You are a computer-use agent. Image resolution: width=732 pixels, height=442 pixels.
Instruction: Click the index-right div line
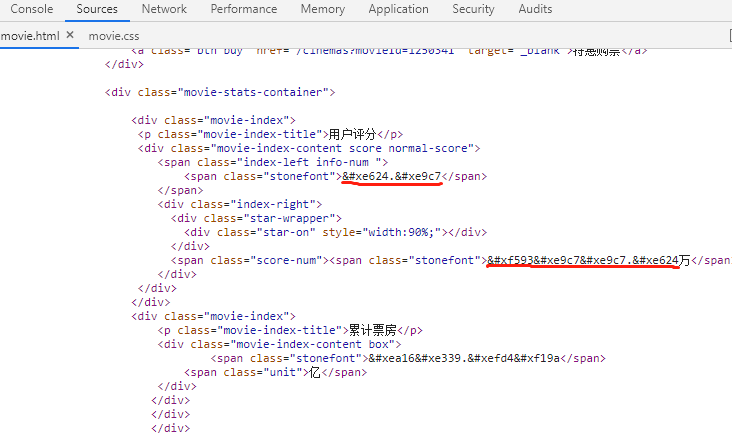(x=239, y=204)
